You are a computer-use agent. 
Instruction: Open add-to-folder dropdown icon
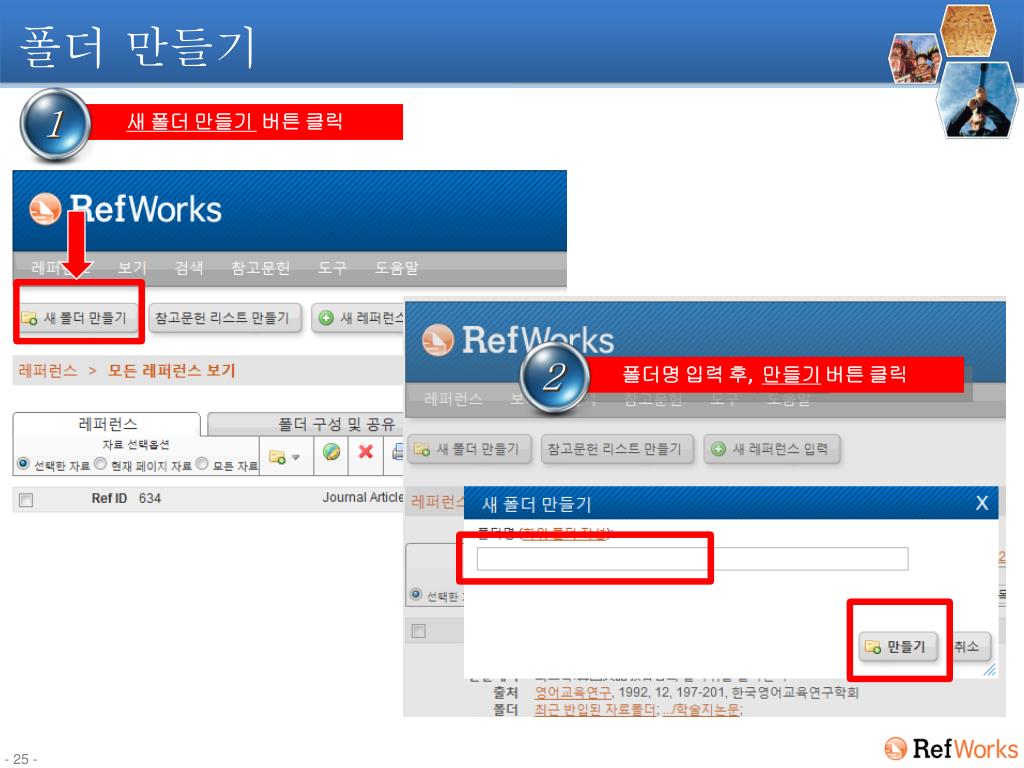pos(285,456)
